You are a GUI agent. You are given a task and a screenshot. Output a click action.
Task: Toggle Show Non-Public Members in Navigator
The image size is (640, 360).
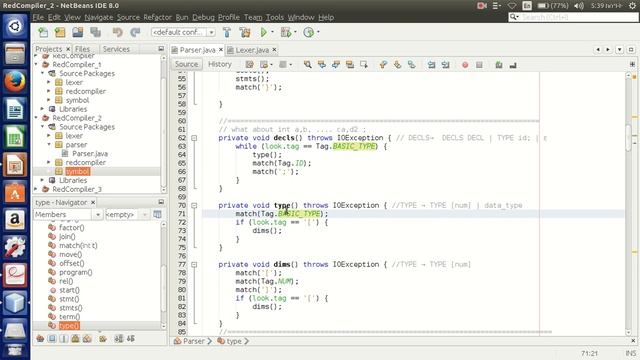pyautogui.click(x=76, y=338)
